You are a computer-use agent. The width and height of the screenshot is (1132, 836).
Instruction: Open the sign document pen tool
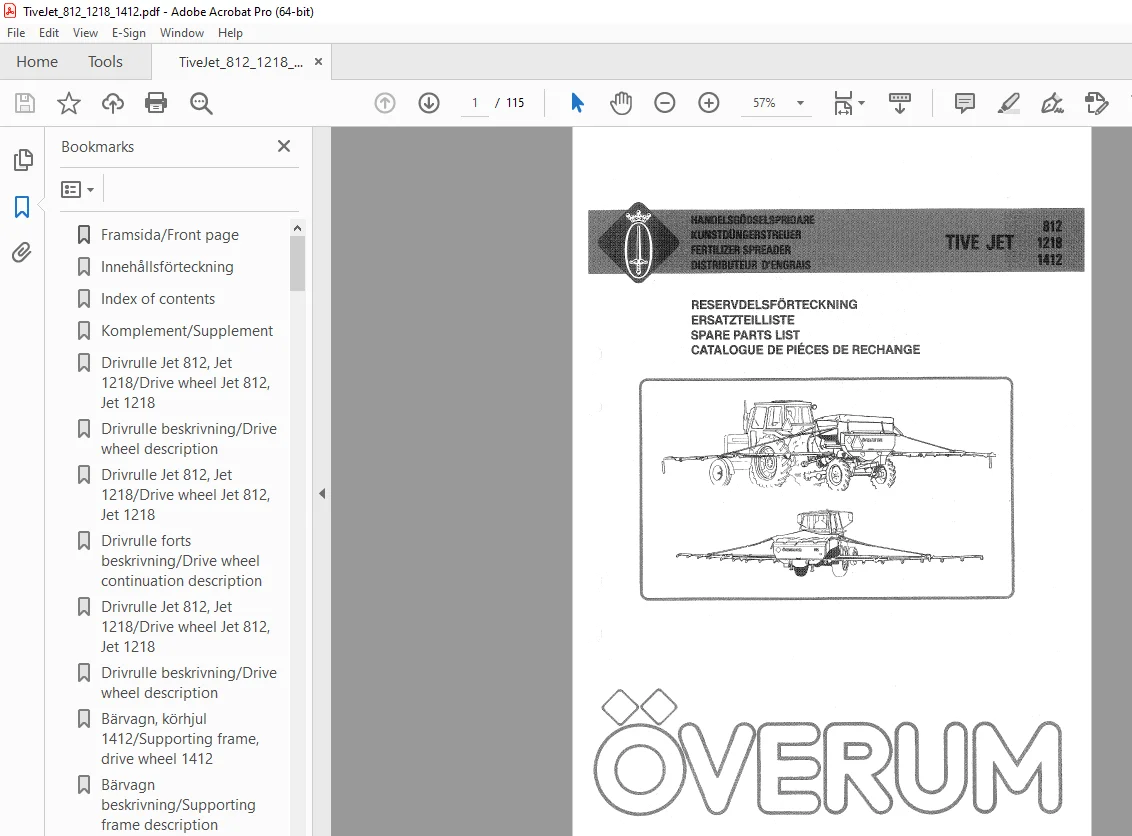[1052, 103]
